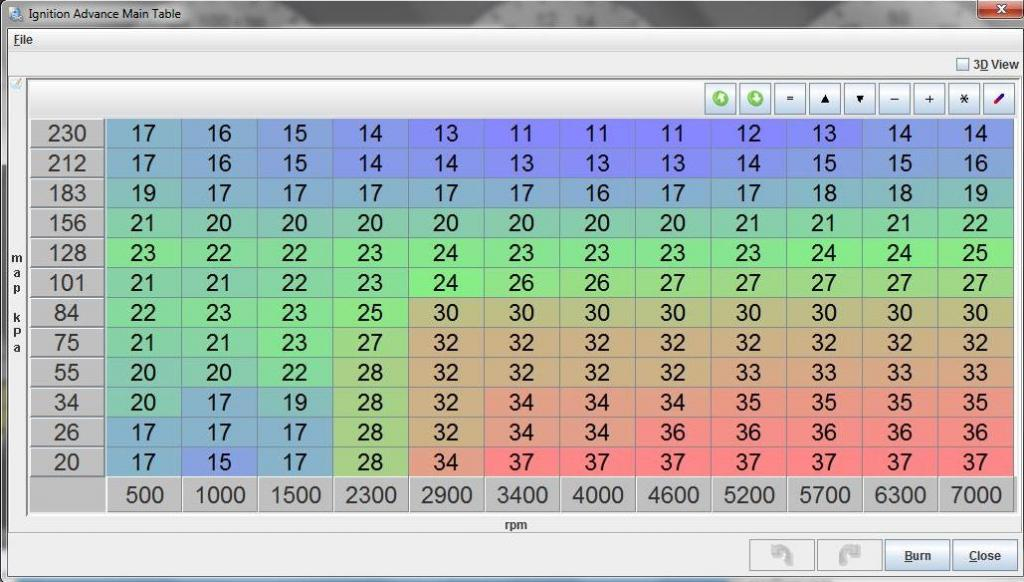The height and width of the screenshot is (582, 1024).
Task: Click the solid up-triangle increase button
Action: coord(825,99)
